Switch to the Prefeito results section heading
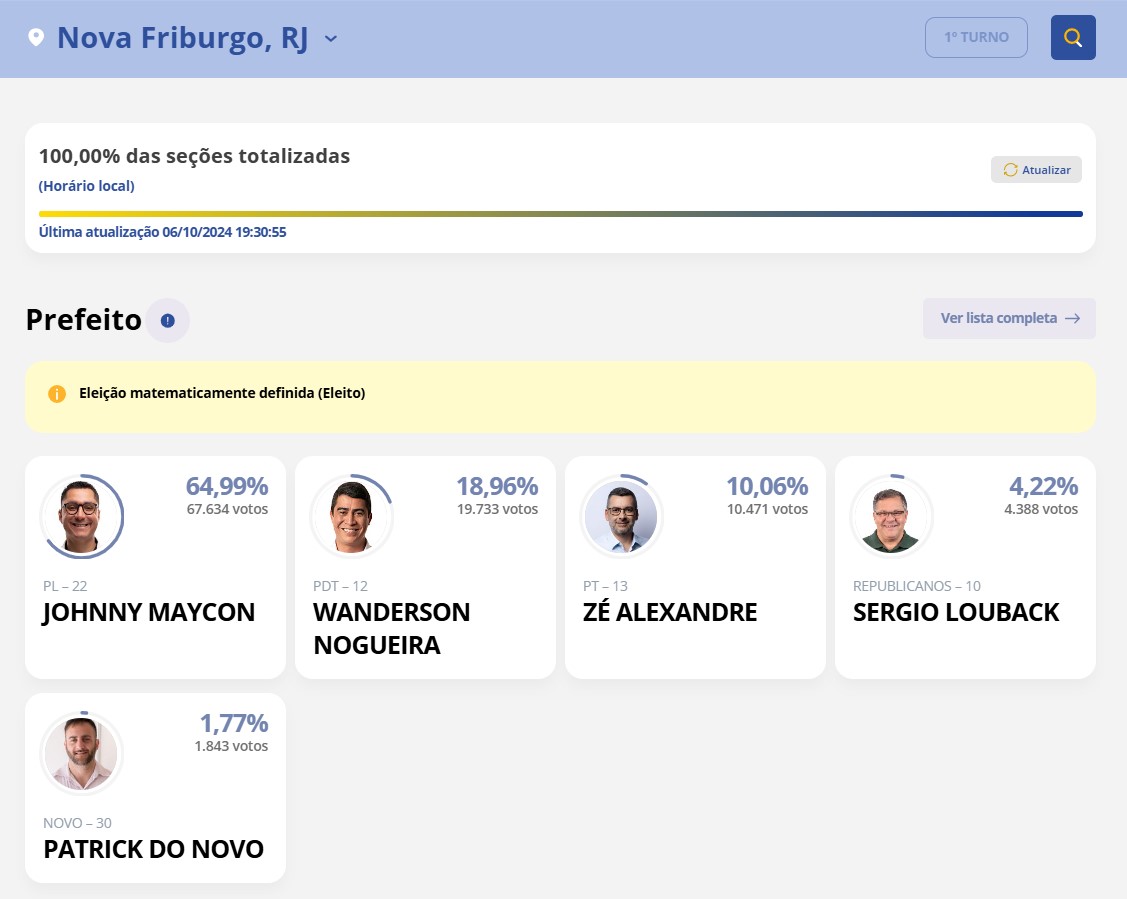The image size is (1127, 899). (x=83, y=319)
